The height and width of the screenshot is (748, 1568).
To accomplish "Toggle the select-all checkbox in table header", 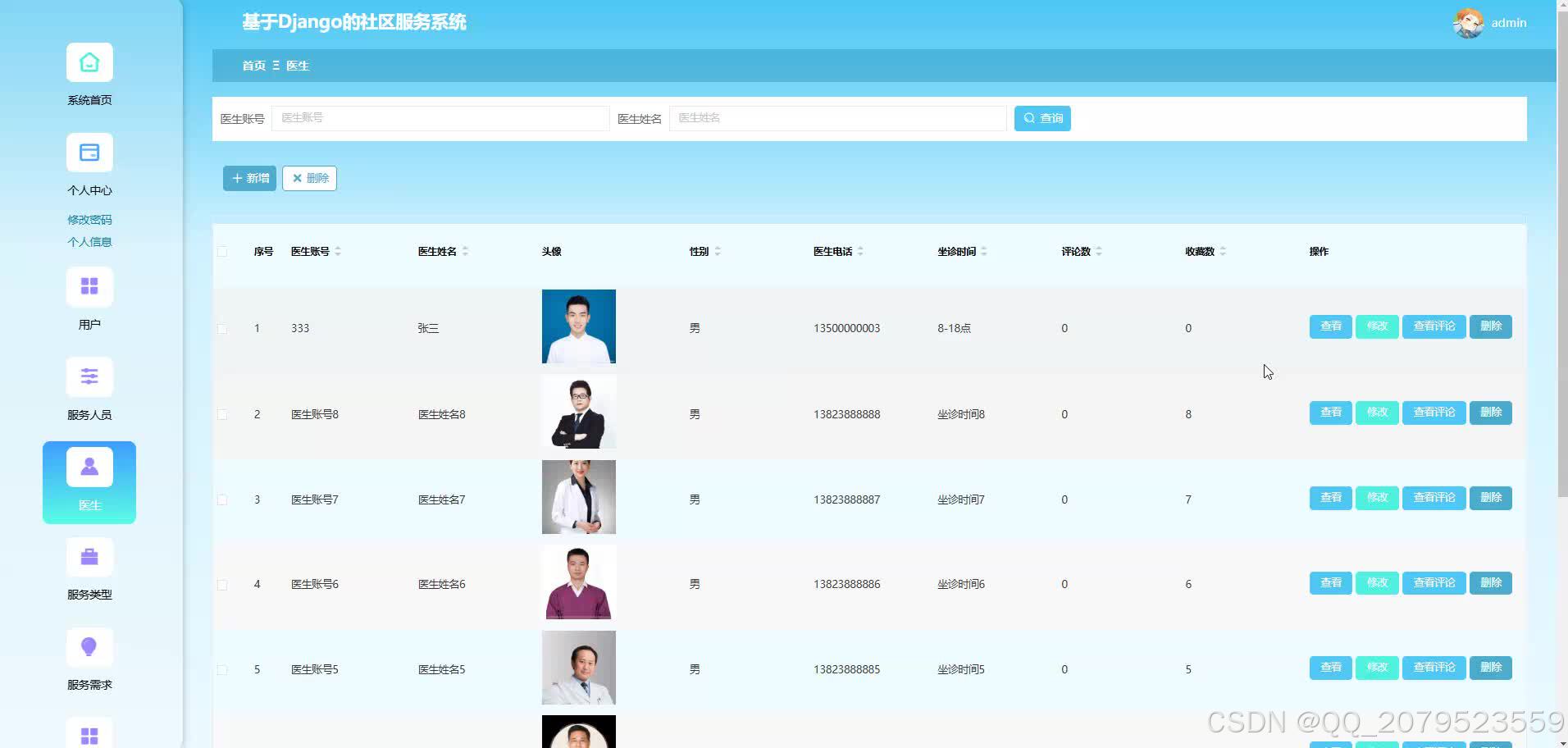I will (222, 251).
